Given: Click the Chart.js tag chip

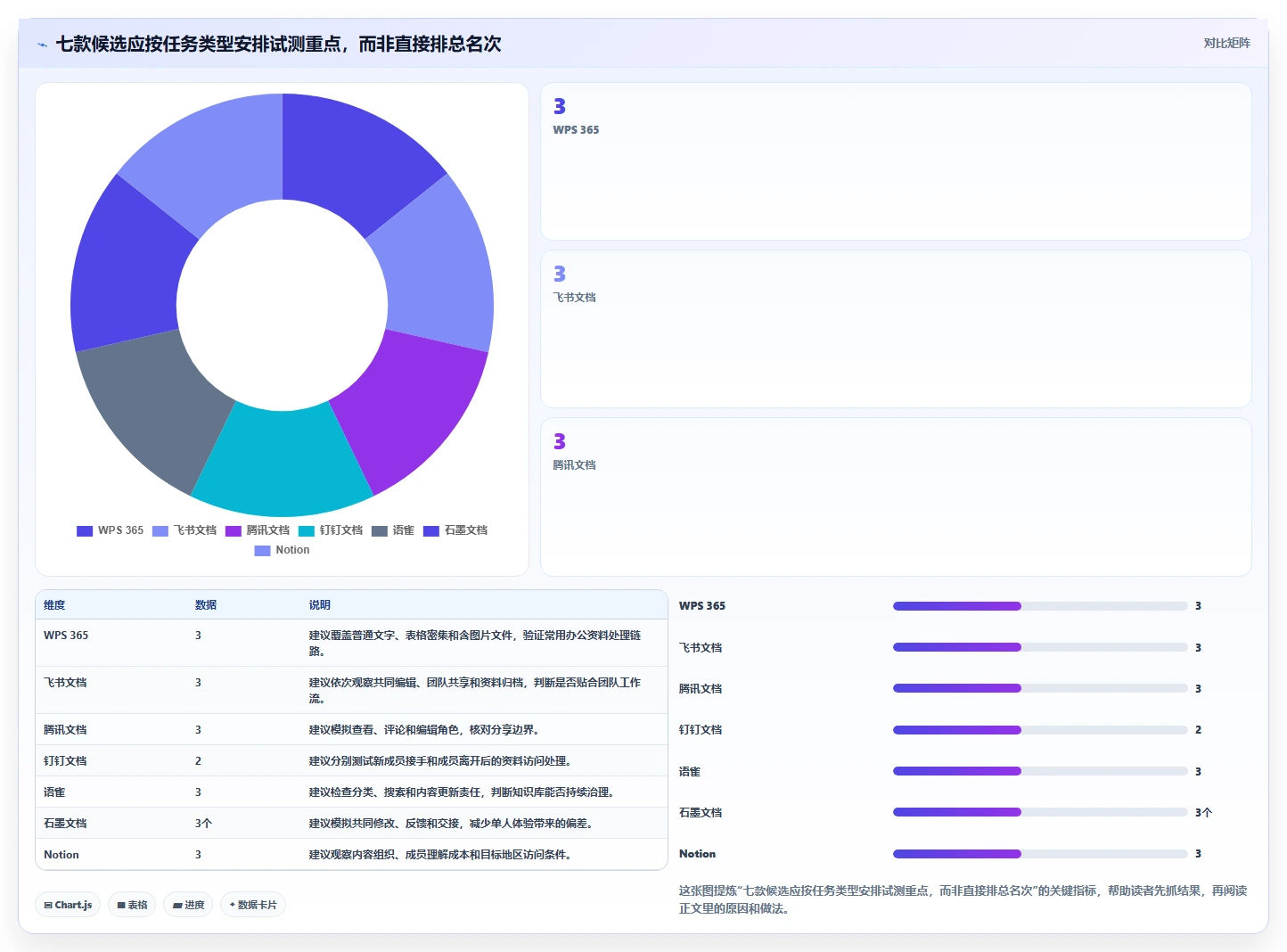Looking at the screenshot, I should point(68,905).
